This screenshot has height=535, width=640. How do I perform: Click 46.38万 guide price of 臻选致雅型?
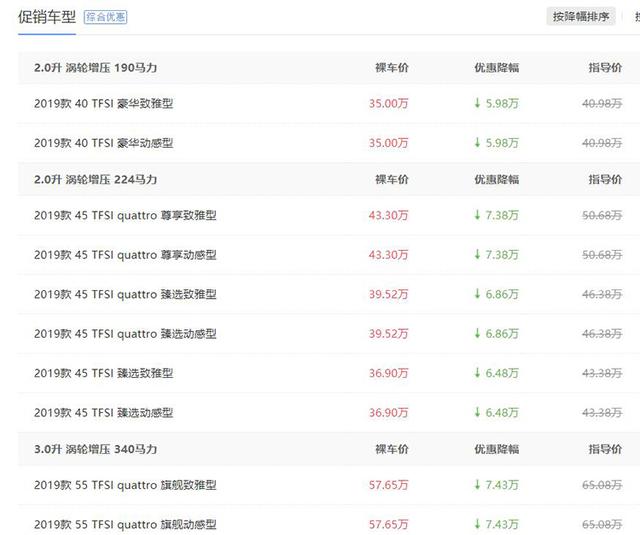602,294
